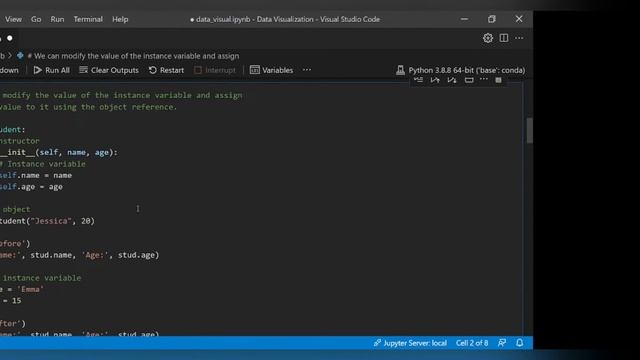Click the delete cell icon in cell toolbar
Viewport: 640px width, 360px height.
pyautogui.click(x=498, y=80)
